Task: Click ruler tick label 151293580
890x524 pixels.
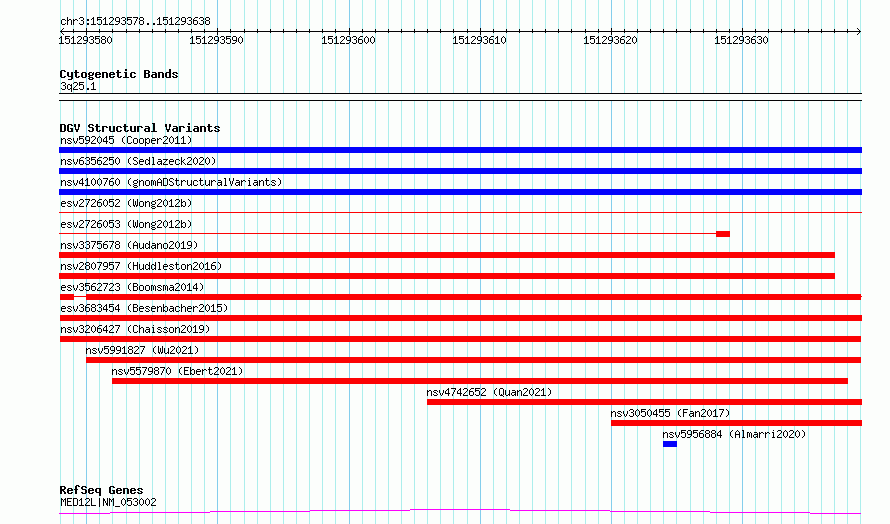Action: coord(85,40)
